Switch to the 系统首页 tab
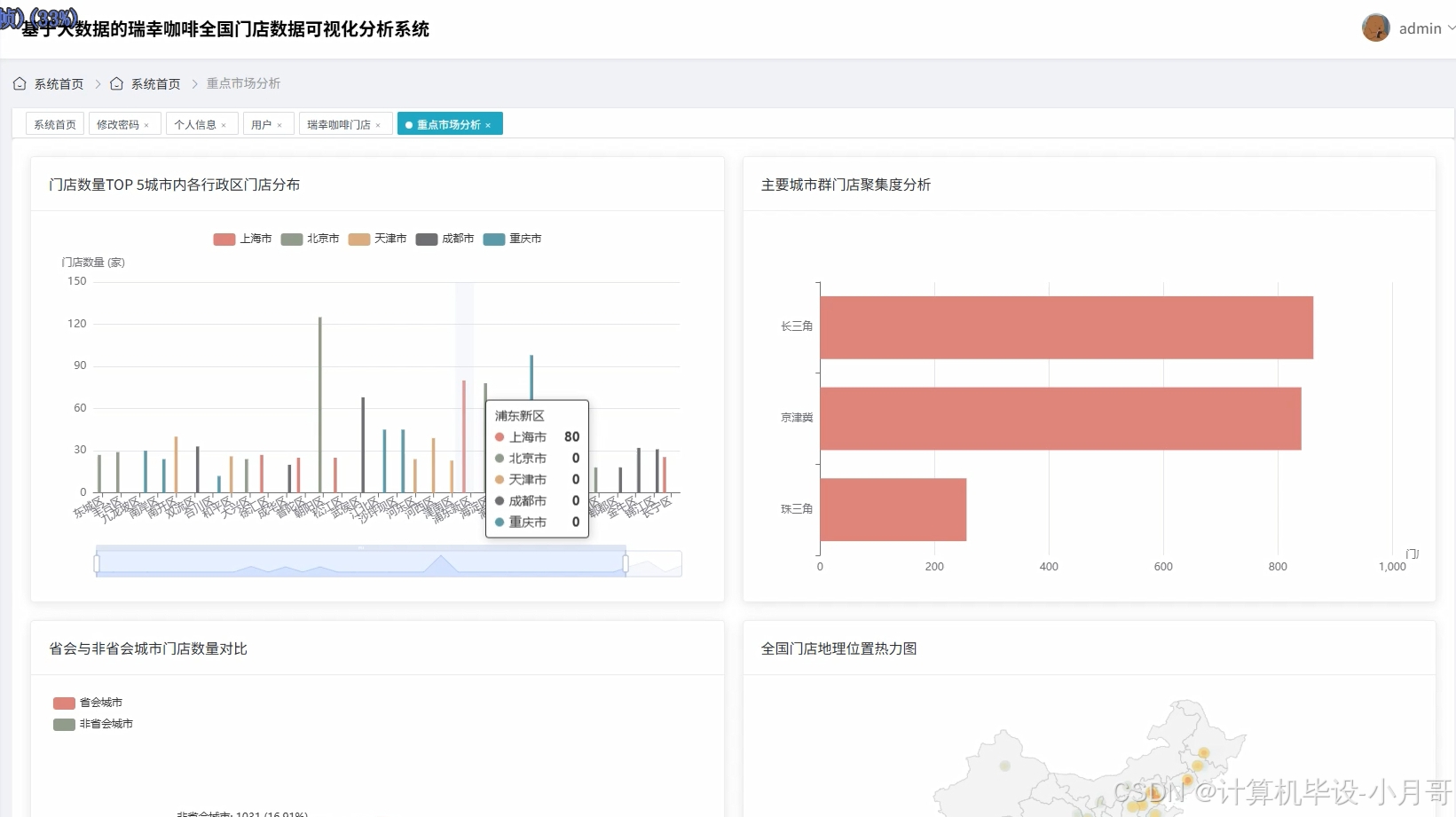 point(55,124)
